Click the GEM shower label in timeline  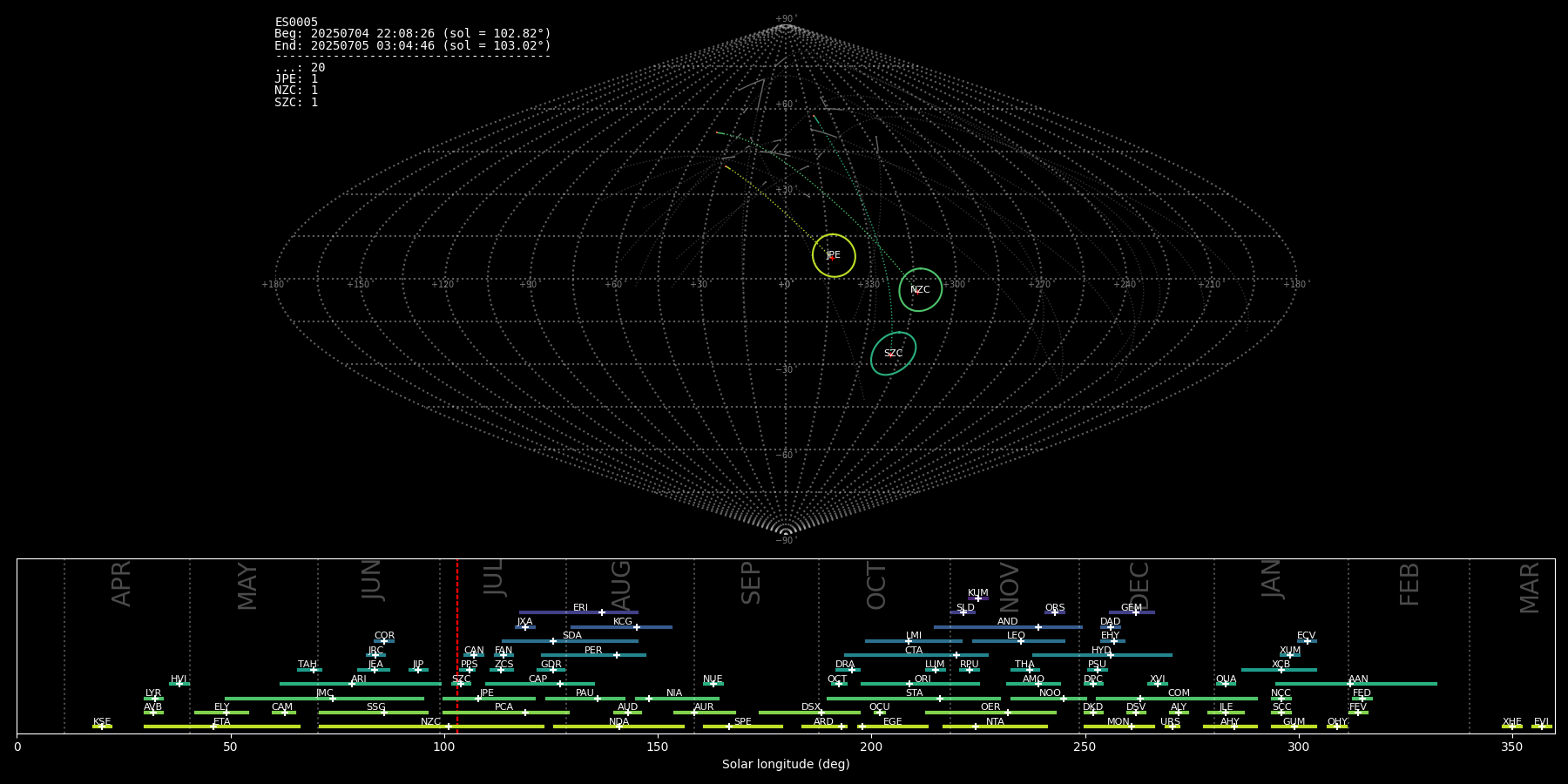1132,608
